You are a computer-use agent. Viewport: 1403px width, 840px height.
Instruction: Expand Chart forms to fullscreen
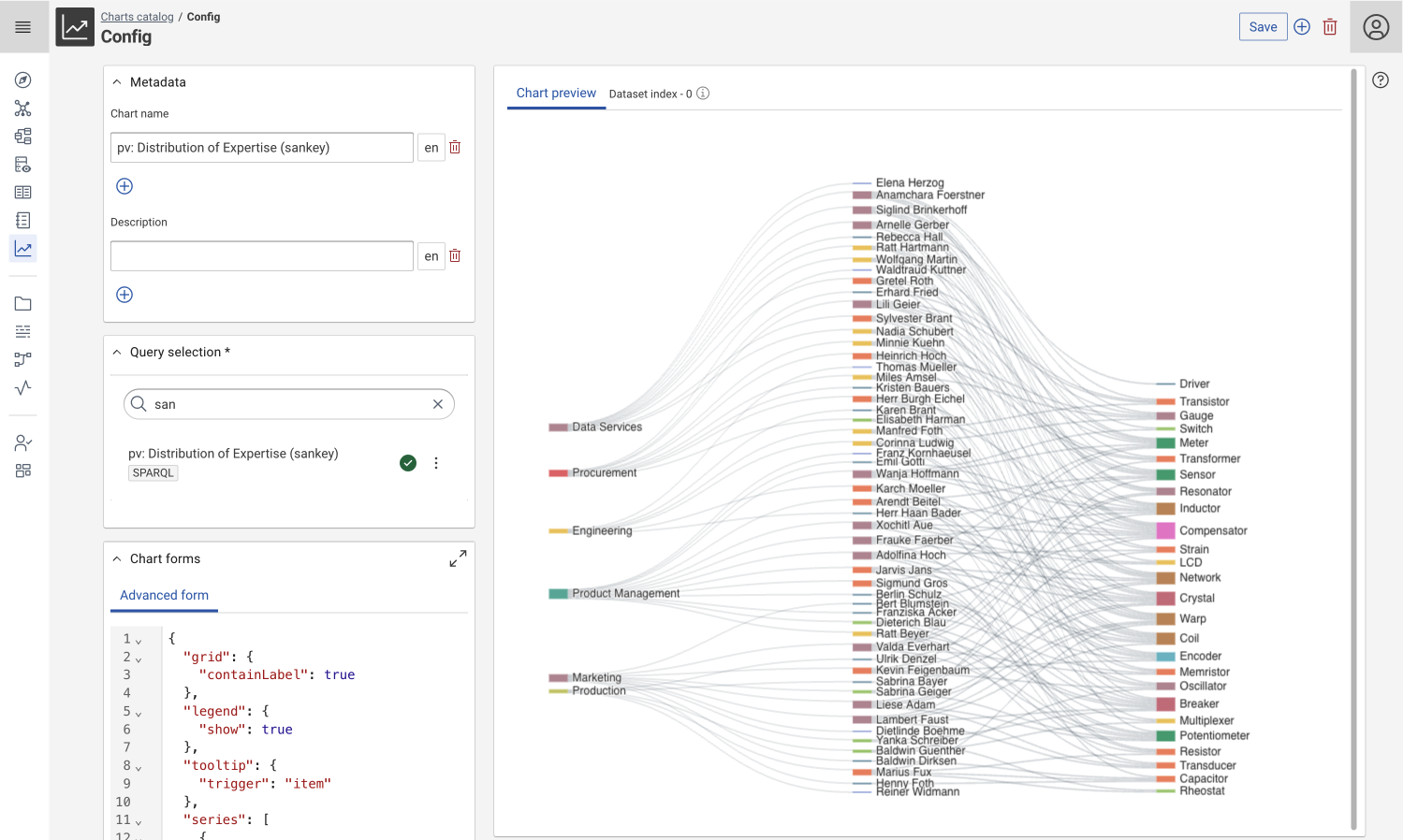coord(457,558)
